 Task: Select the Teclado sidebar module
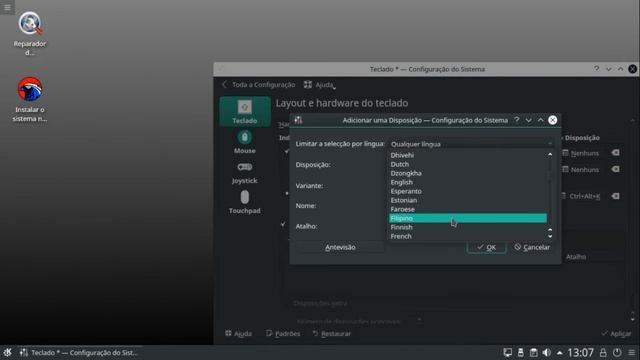coord(244,111)
